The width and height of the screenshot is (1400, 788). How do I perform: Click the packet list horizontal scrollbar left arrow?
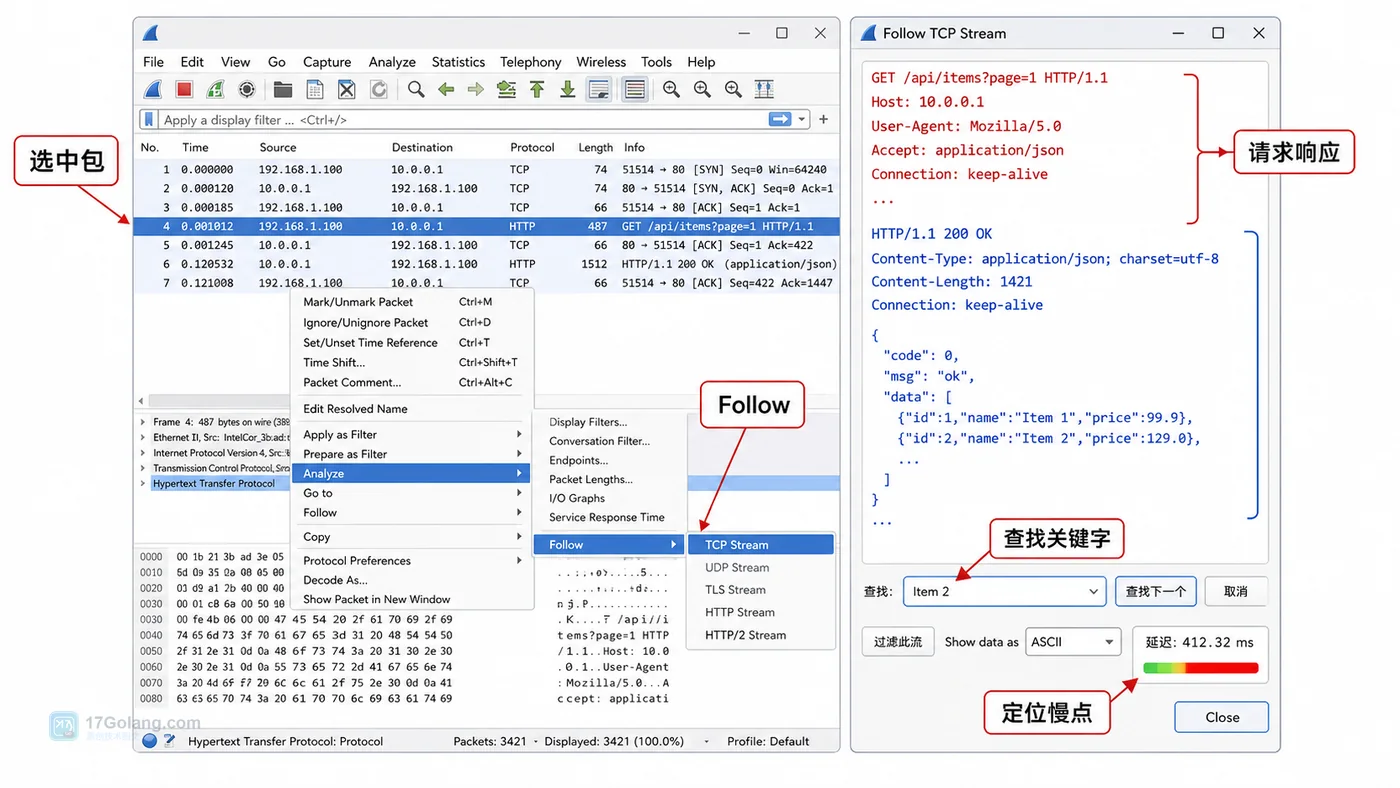(141, 400)
